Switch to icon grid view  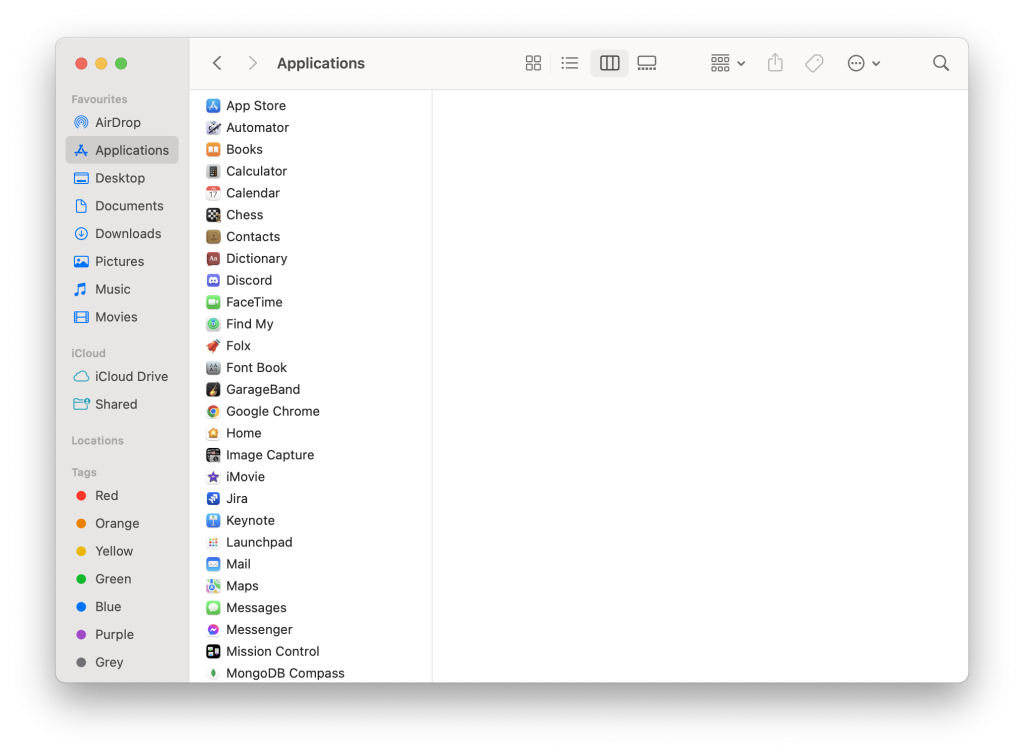(x=533, y=63)
